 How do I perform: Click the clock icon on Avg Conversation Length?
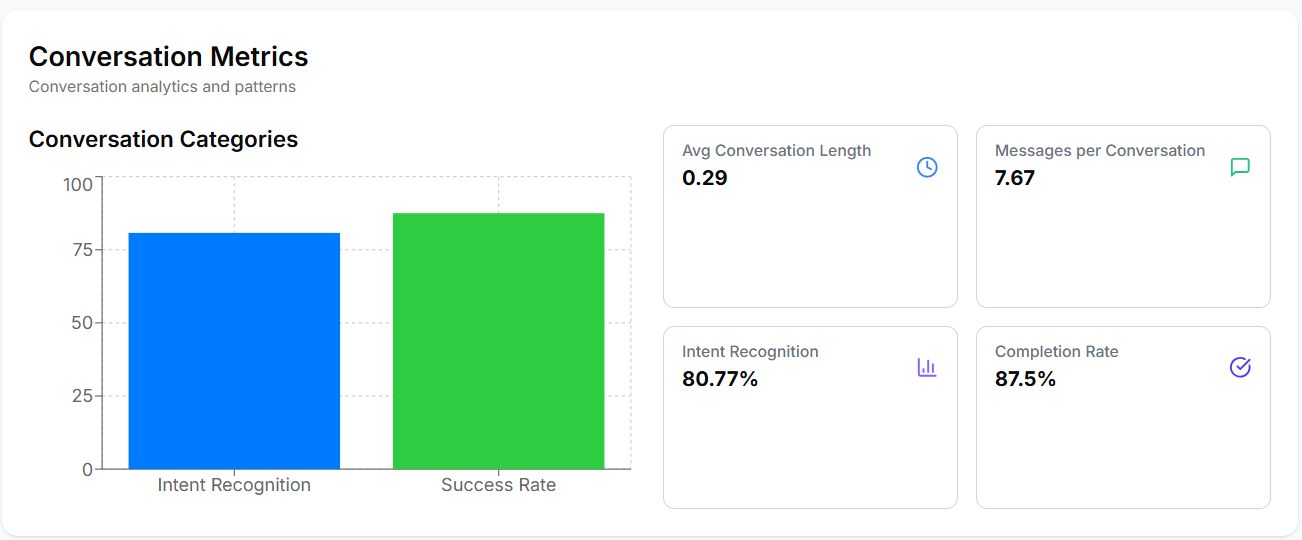point(927,167)
